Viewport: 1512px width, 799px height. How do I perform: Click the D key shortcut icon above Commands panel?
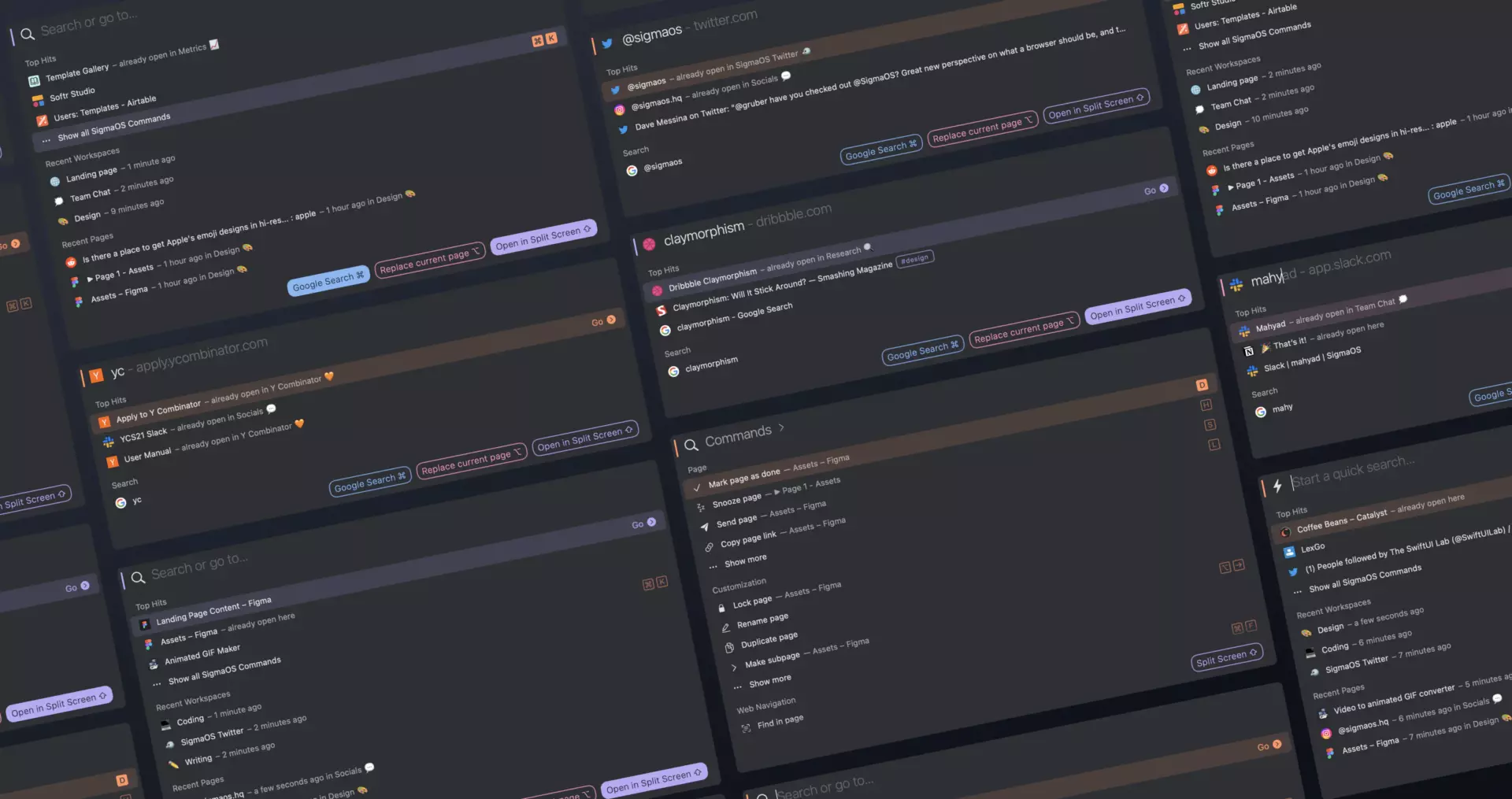[1202, 385]
